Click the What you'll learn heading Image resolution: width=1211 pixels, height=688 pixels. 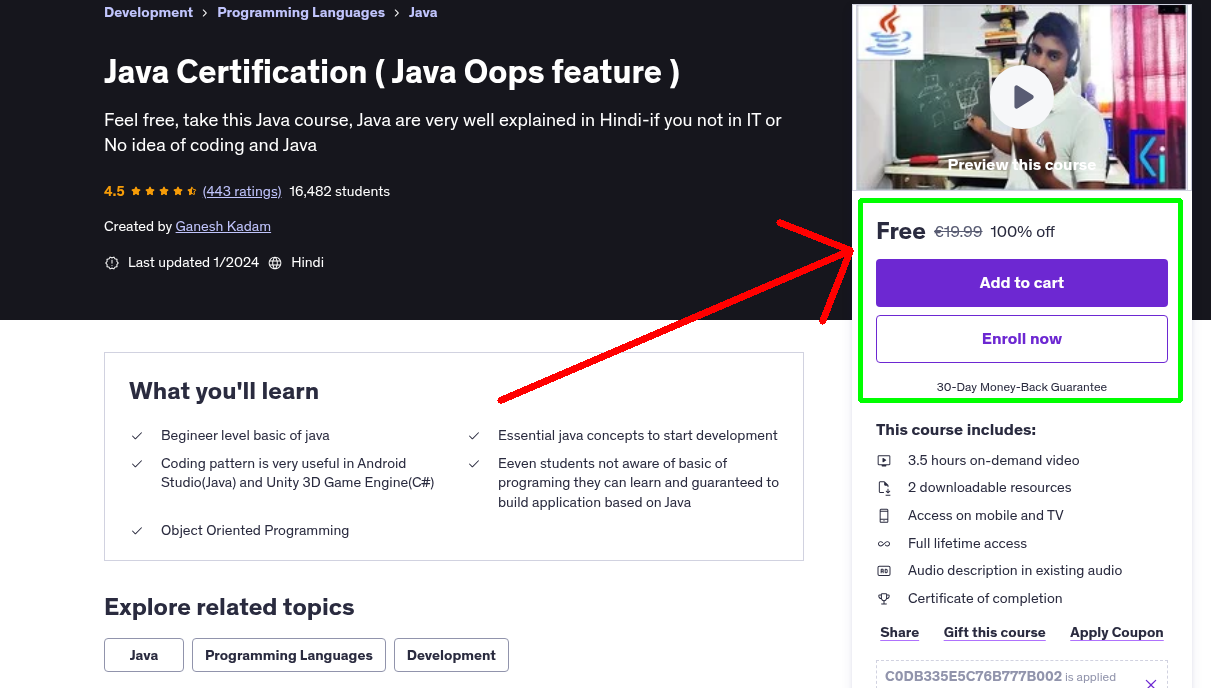click(x=224, y=391)
